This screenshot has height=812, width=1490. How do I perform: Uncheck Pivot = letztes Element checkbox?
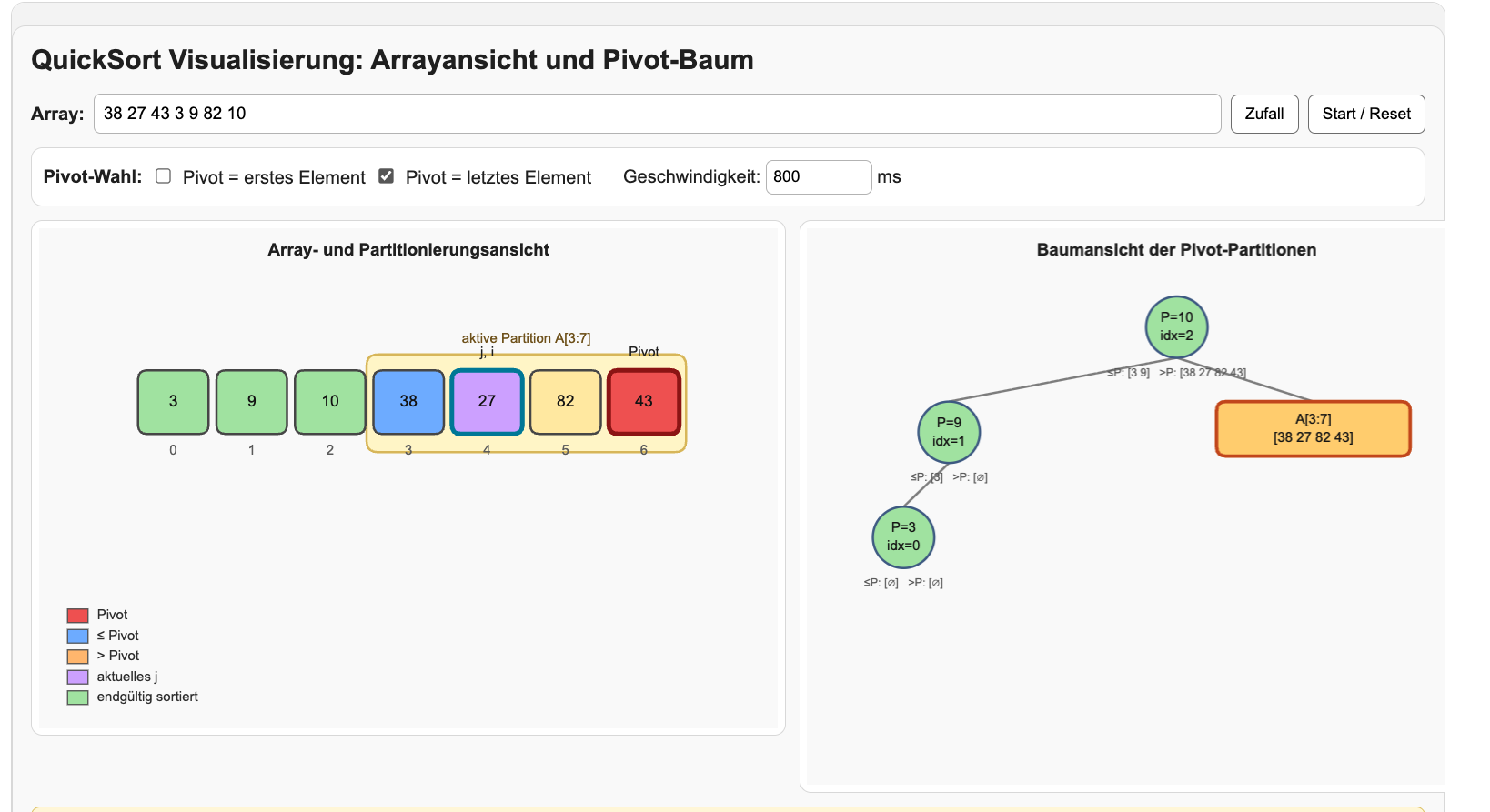coord(387,176)
